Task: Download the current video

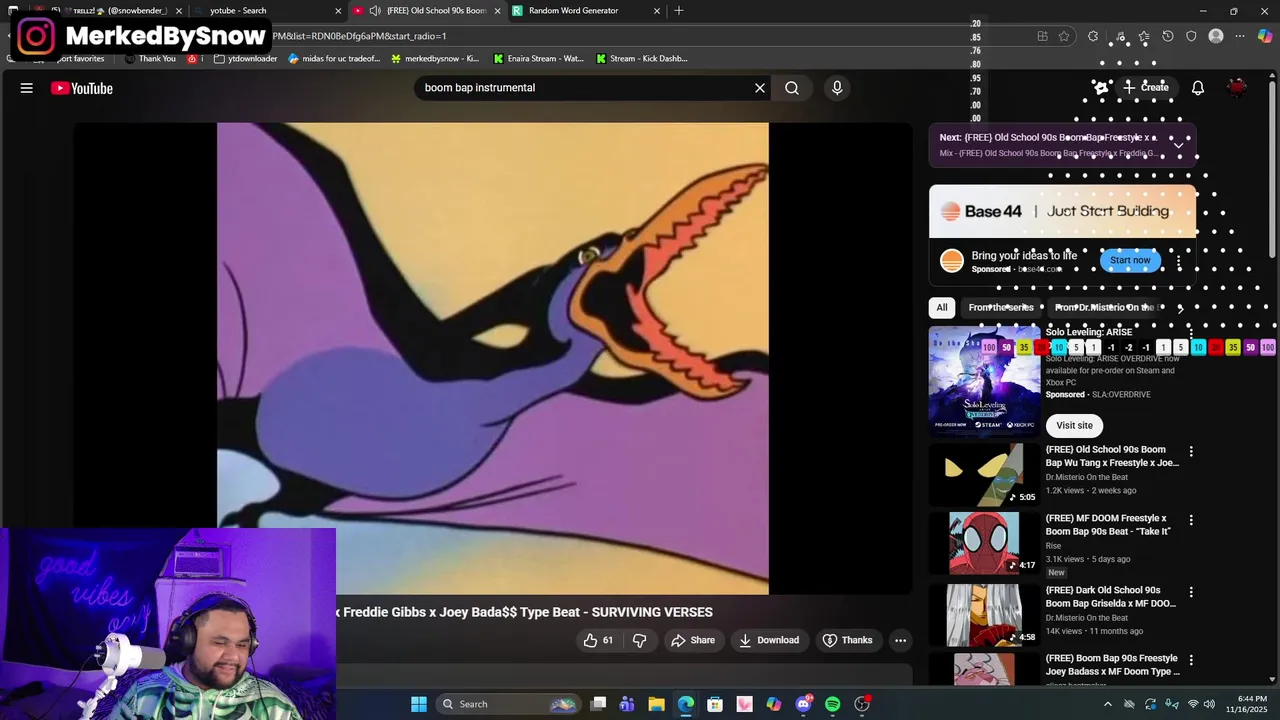Action: 769,640
